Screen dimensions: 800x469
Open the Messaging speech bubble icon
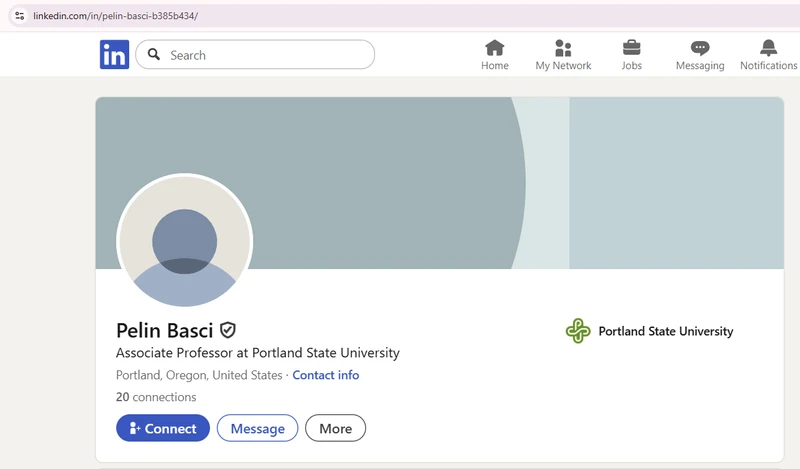[699, 48]
